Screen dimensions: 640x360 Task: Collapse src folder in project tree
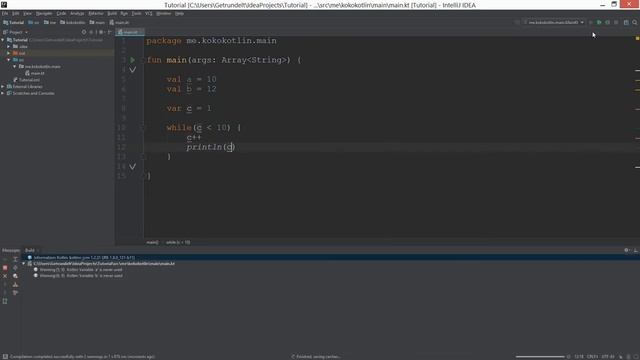[x=9, y=60]
